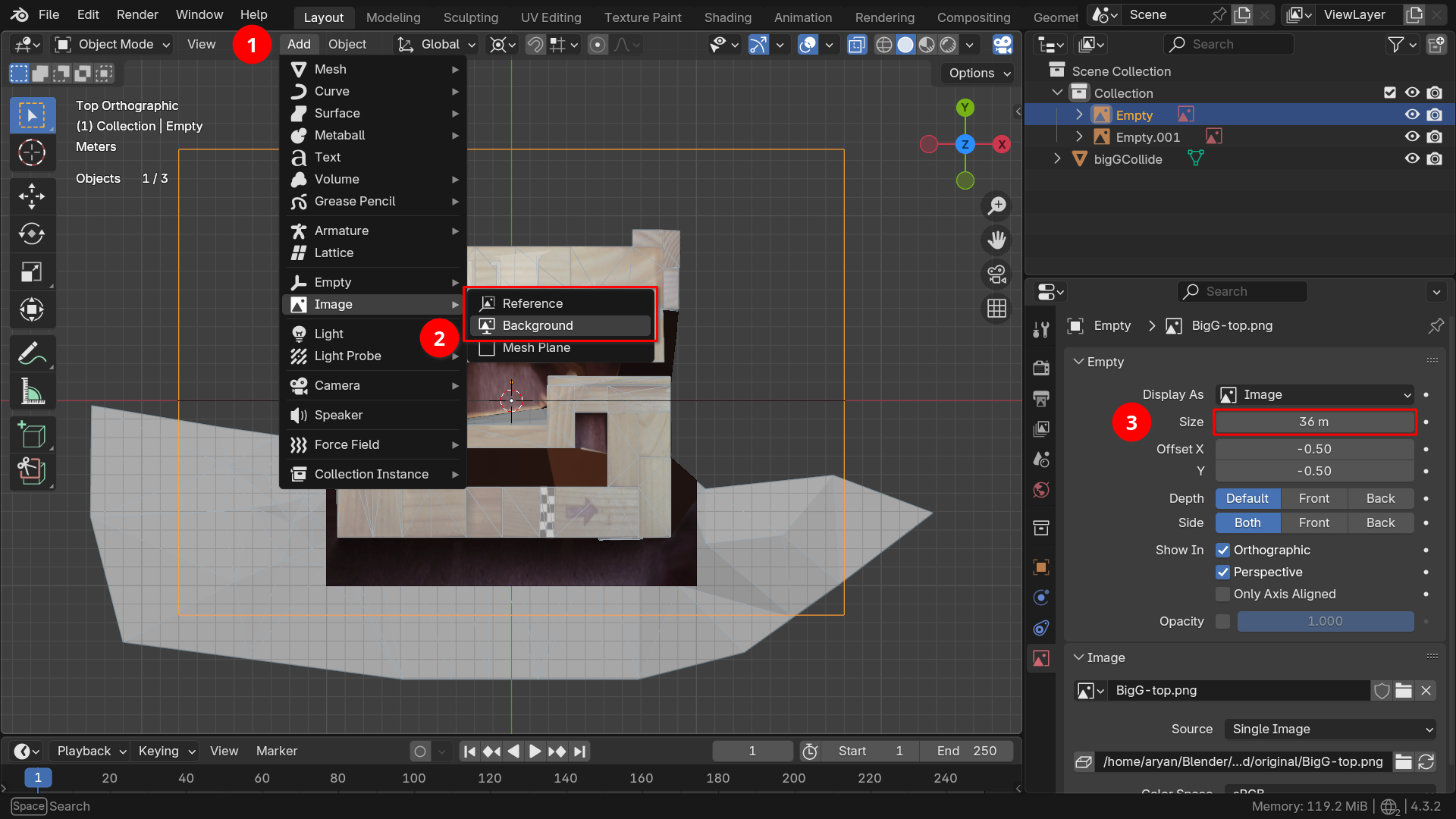Activate the Add Cube tool
1456x819 pixels.
pos(32,435)
